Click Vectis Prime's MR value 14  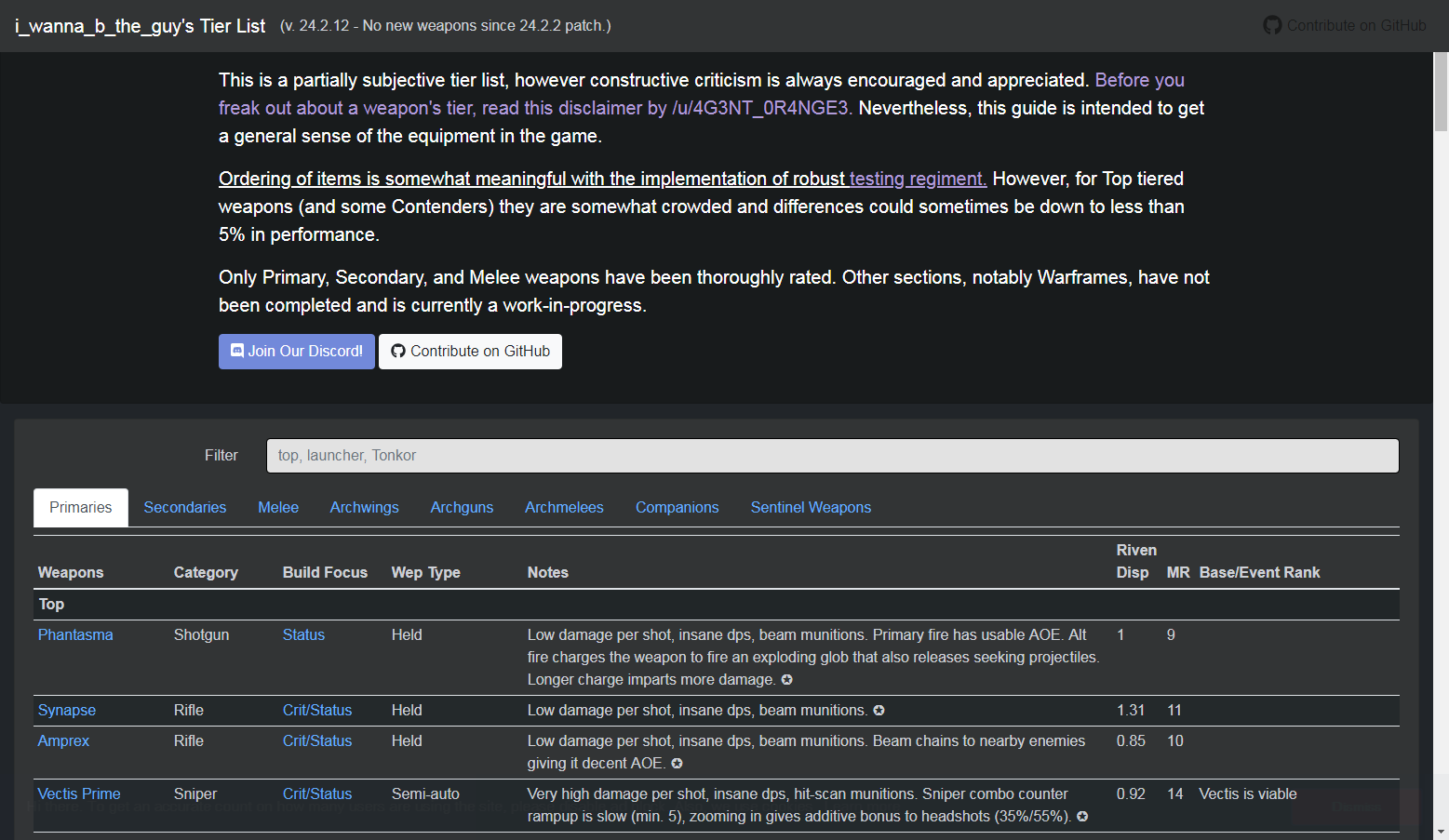(1175, 794)
